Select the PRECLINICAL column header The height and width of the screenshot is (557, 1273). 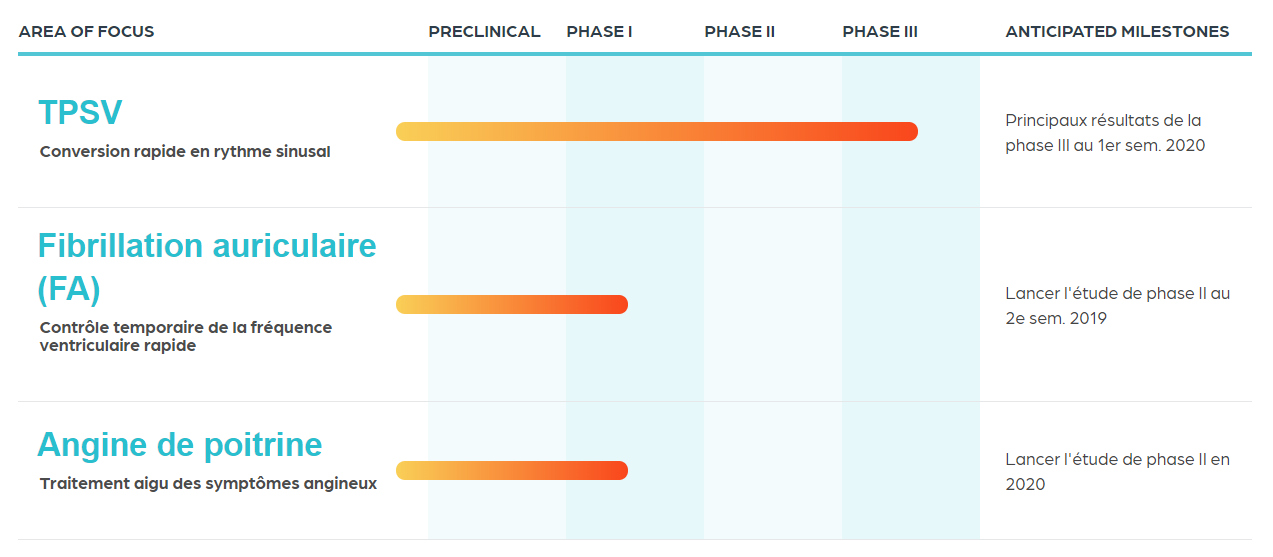coord(484,31)
